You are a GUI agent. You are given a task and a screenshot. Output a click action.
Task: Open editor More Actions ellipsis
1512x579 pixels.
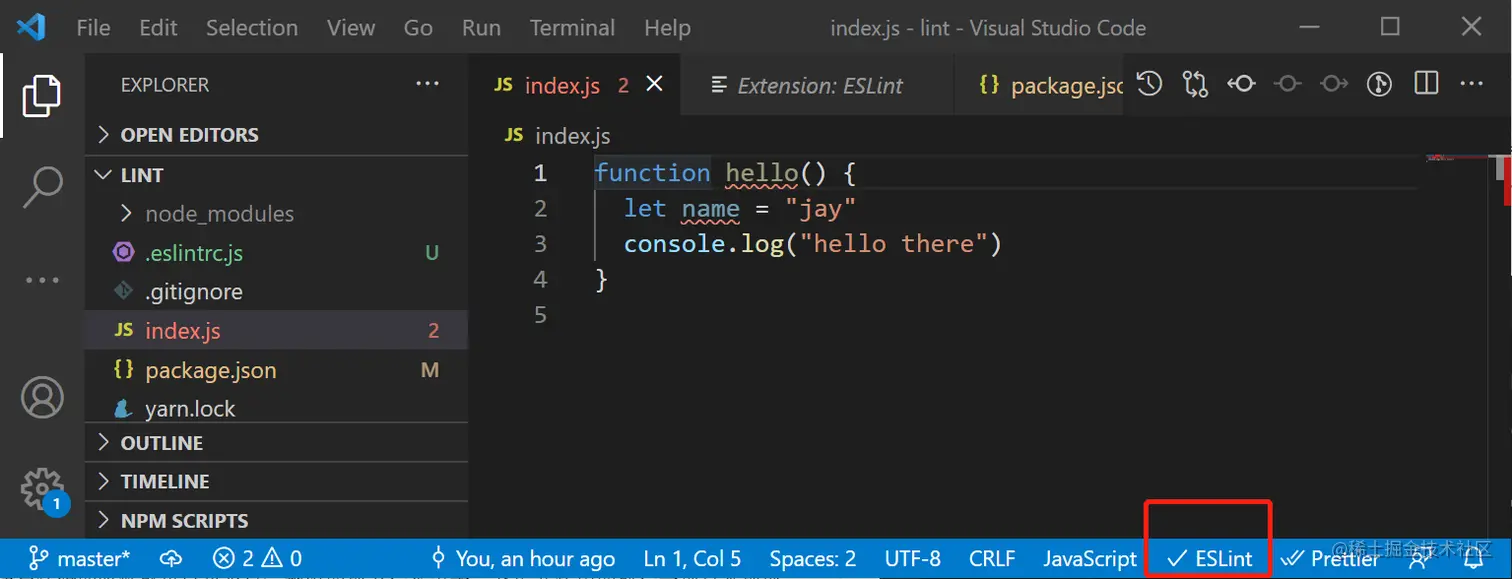(1472, 84)
